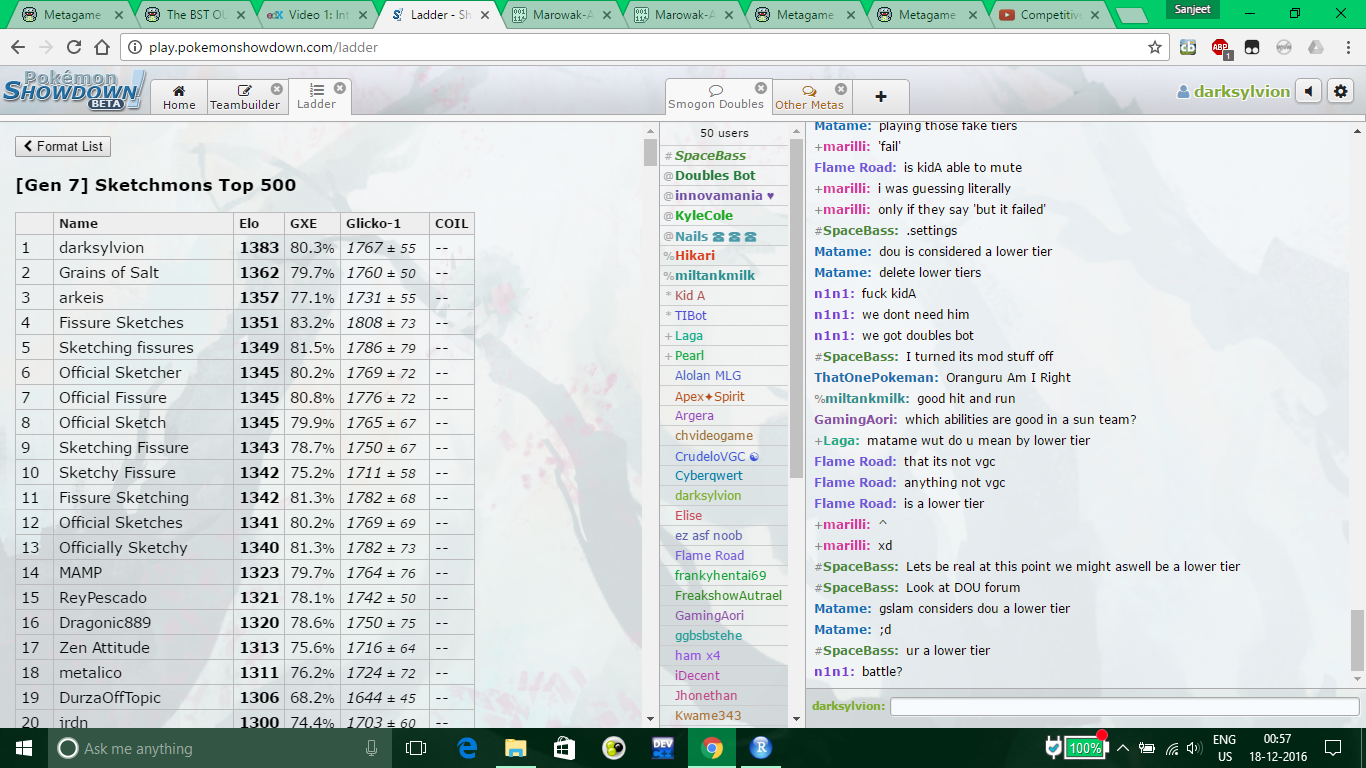Close the Smogon Doubles chat tab
This screenshot has height=768, width=1366.
[761, 88]
